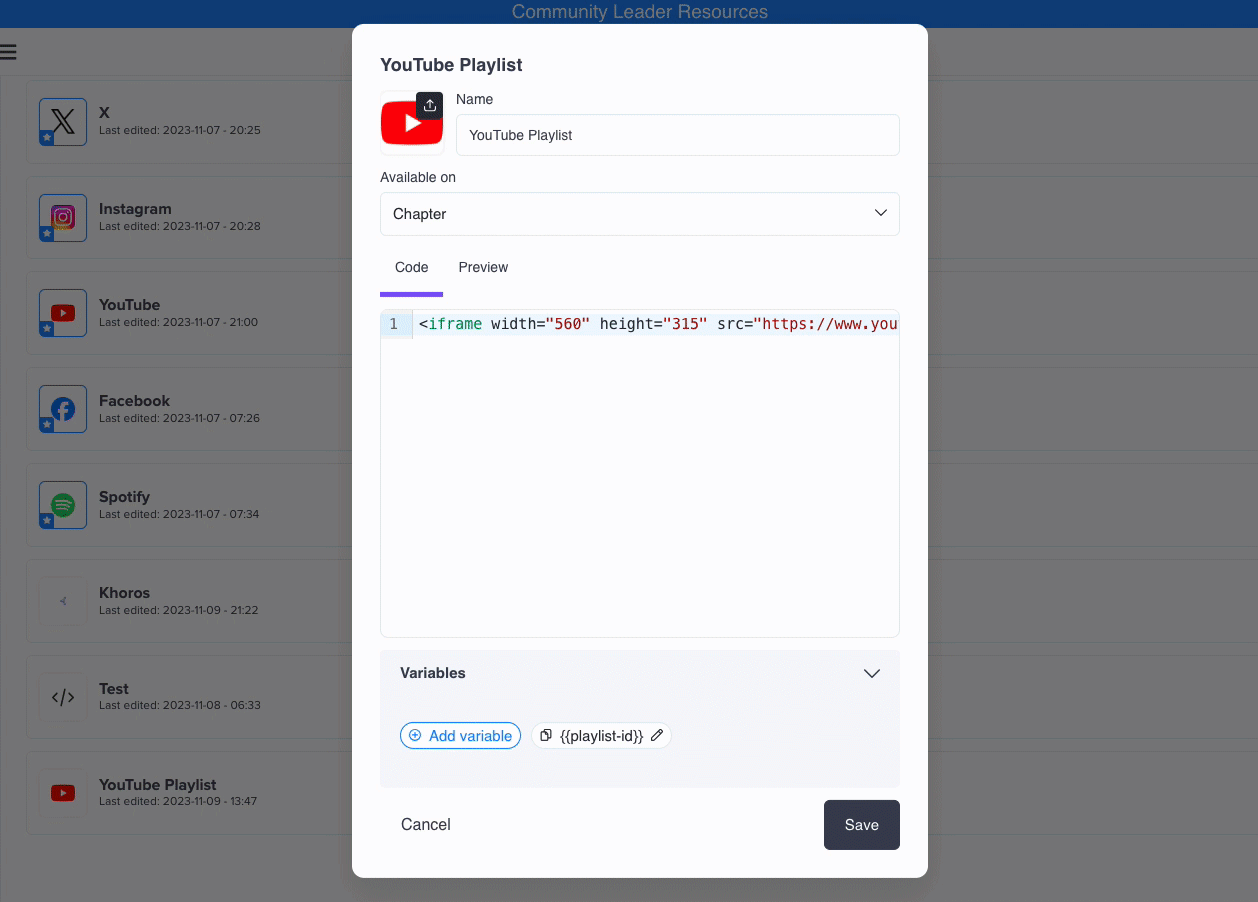This screenshot has width=1258, height=902.
Task: Open the Available on dropdown showing Chapter
Action: [x=640, y=214]
